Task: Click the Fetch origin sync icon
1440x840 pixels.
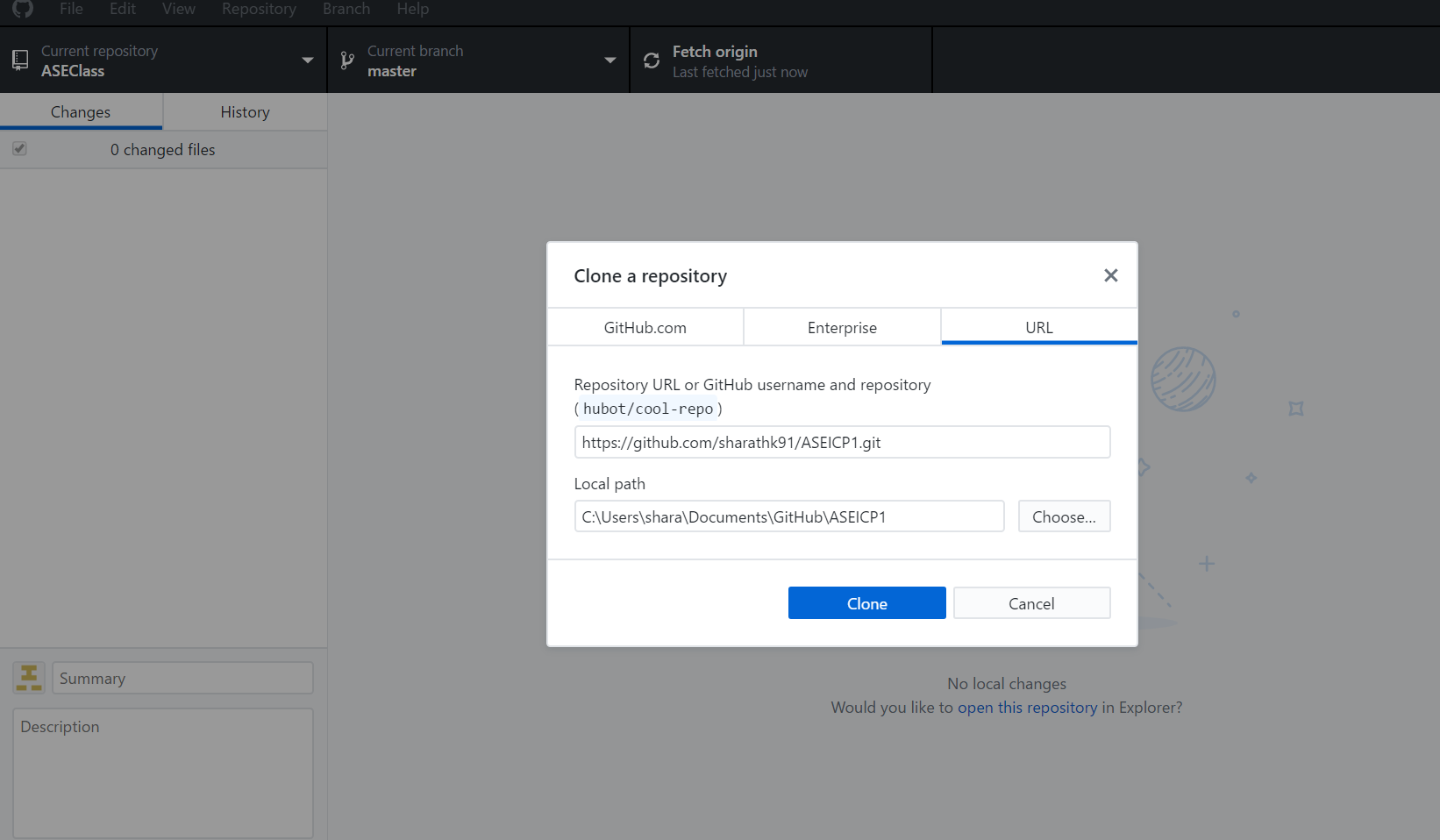Action: (652, 61)
